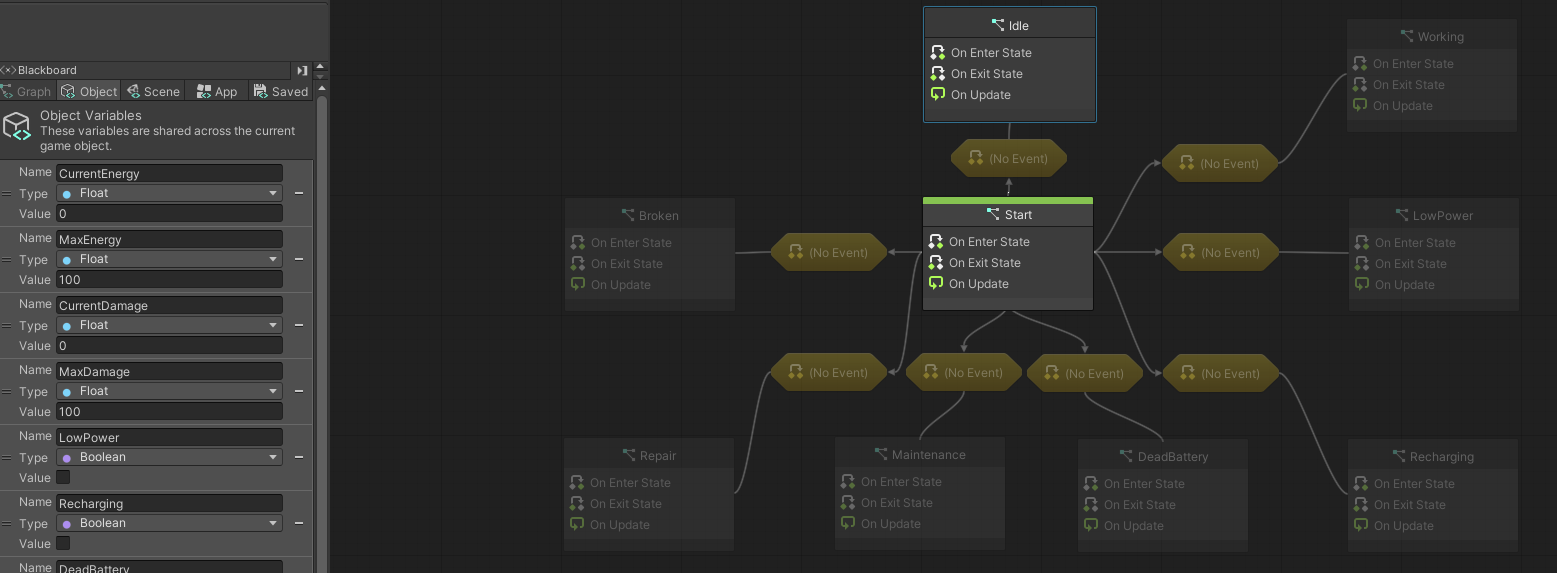
Task: Open the MaxDamage Float type dropdown
Action: pos(169,391)
